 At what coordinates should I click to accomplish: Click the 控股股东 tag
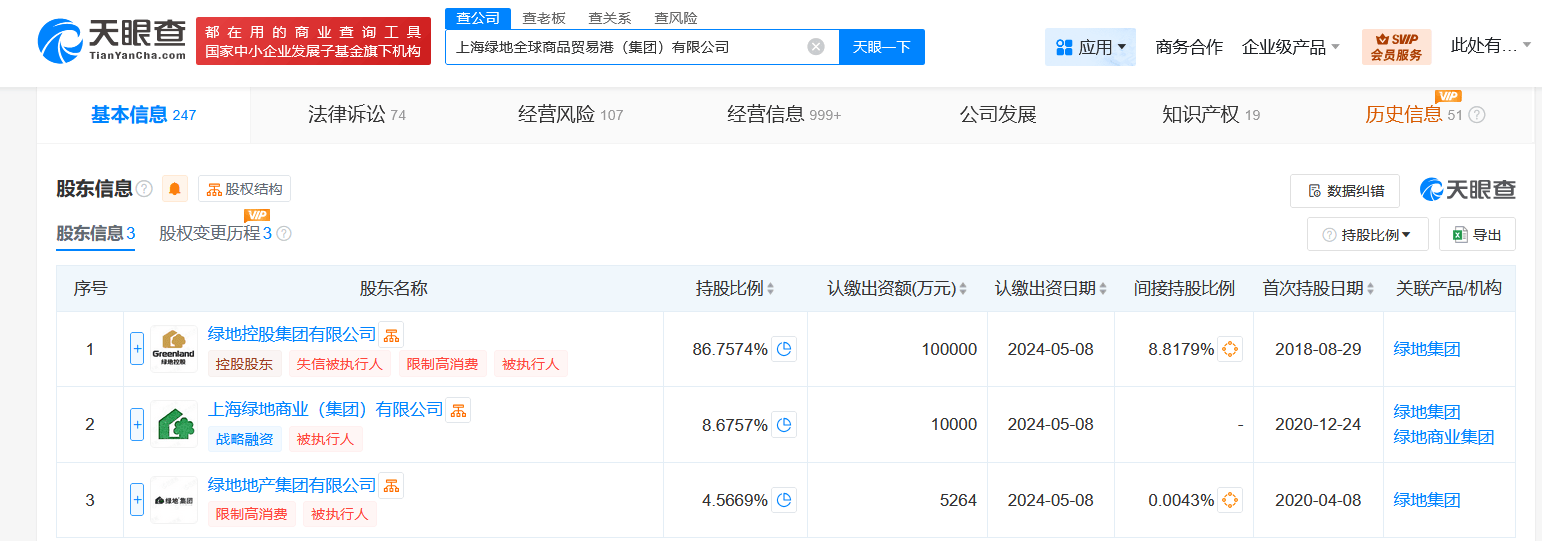(245, 364)
